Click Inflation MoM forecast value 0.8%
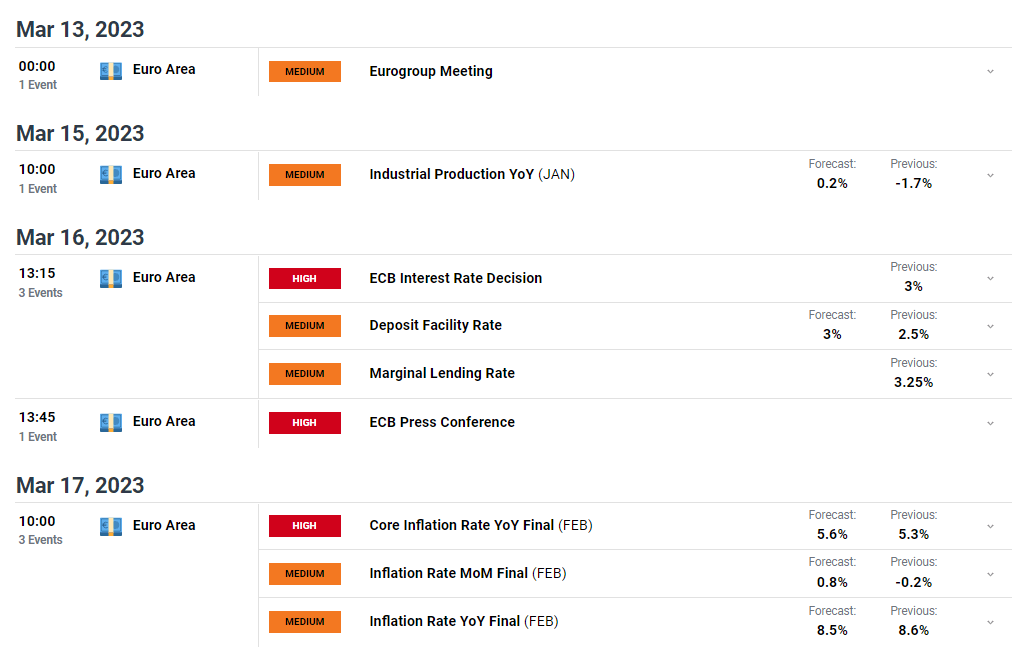The height and width of the screenshot is (654, 1023). click(832, 582)
